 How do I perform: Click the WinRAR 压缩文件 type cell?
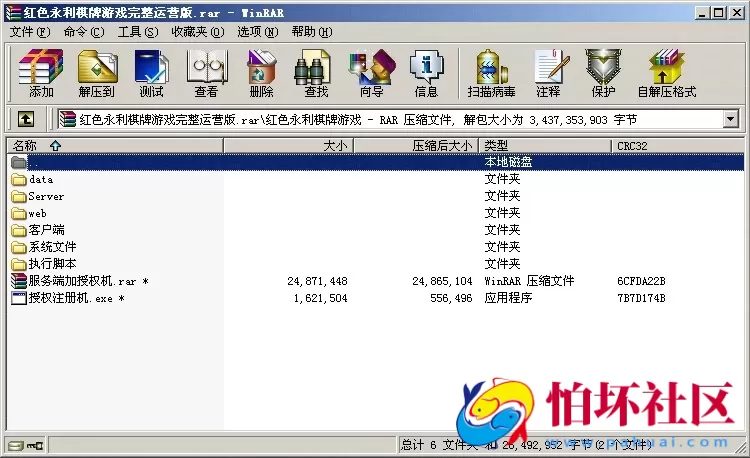point(529,281)
